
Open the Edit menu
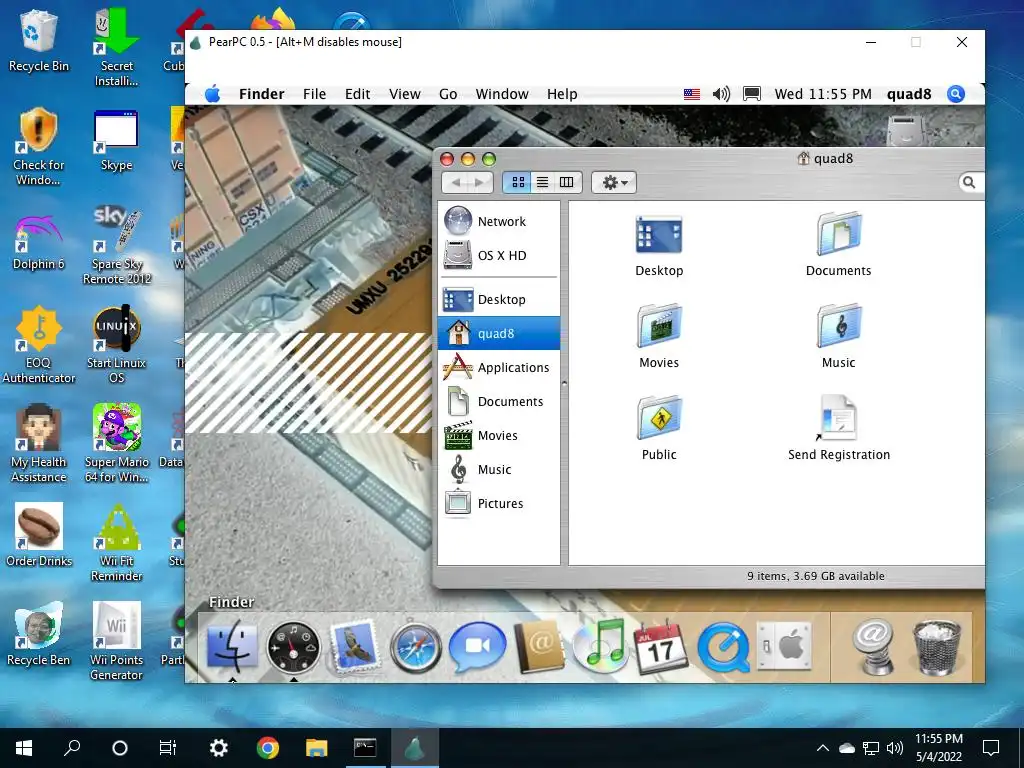(x=357, y=94)
